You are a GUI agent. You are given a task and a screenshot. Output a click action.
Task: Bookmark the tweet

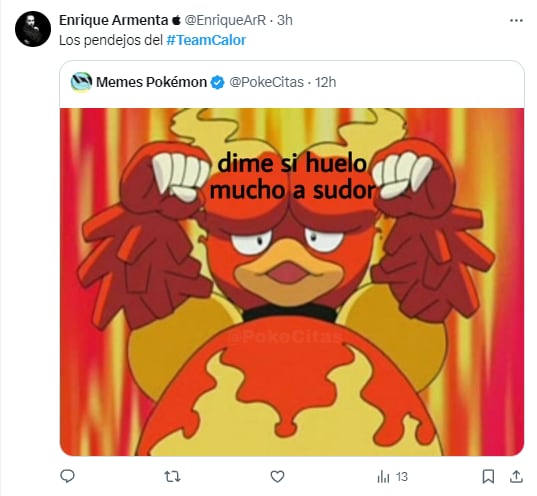(488, 476)
